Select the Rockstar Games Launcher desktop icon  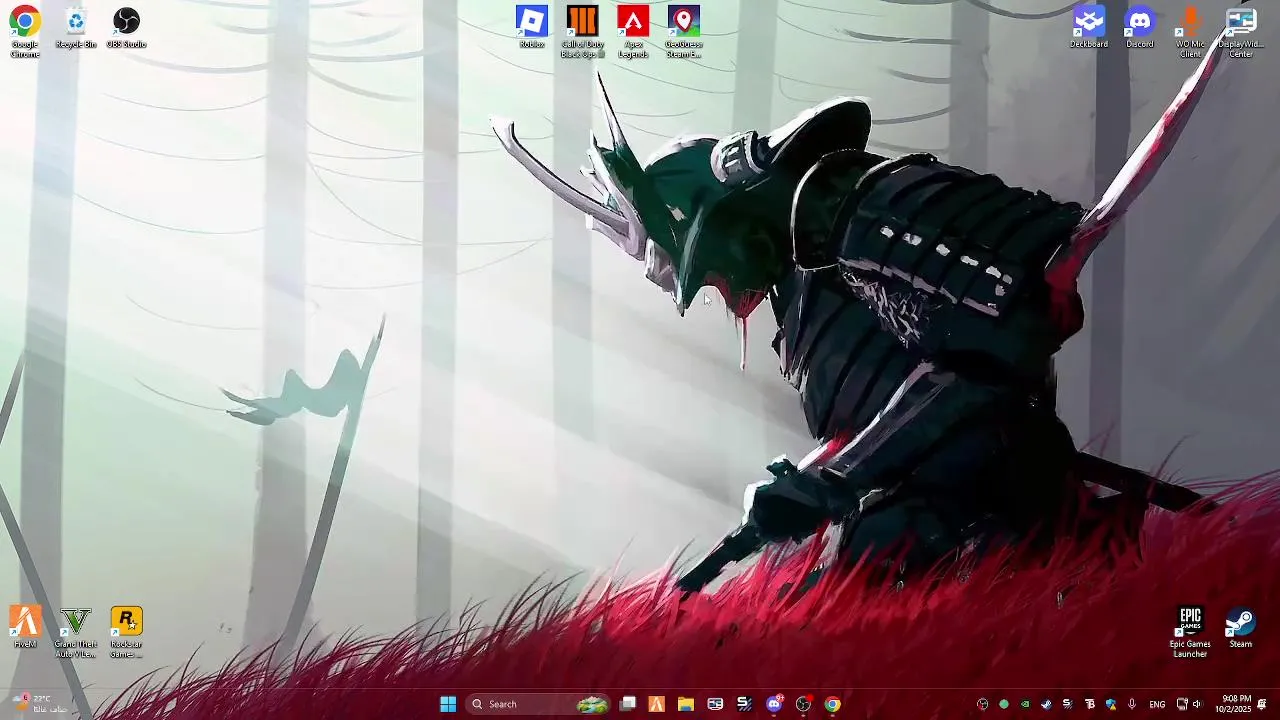(x=126, y=632)
